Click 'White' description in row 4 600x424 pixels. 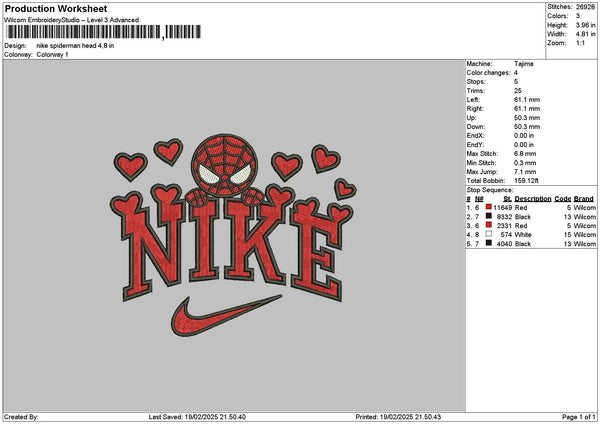click(523, 235)
